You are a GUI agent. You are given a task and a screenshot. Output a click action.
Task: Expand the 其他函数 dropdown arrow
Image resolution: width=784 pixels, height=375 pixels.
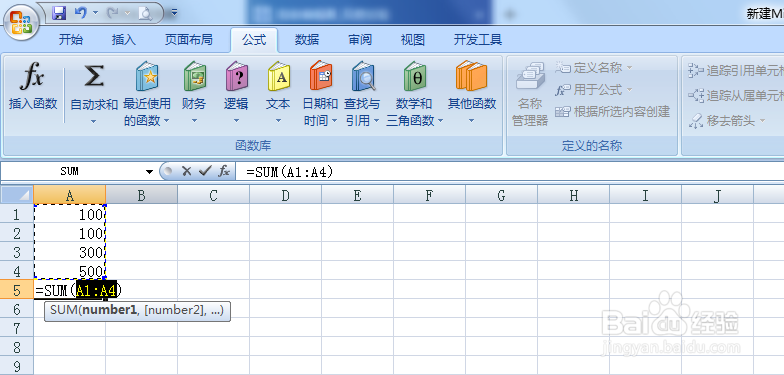click(472, 121)
